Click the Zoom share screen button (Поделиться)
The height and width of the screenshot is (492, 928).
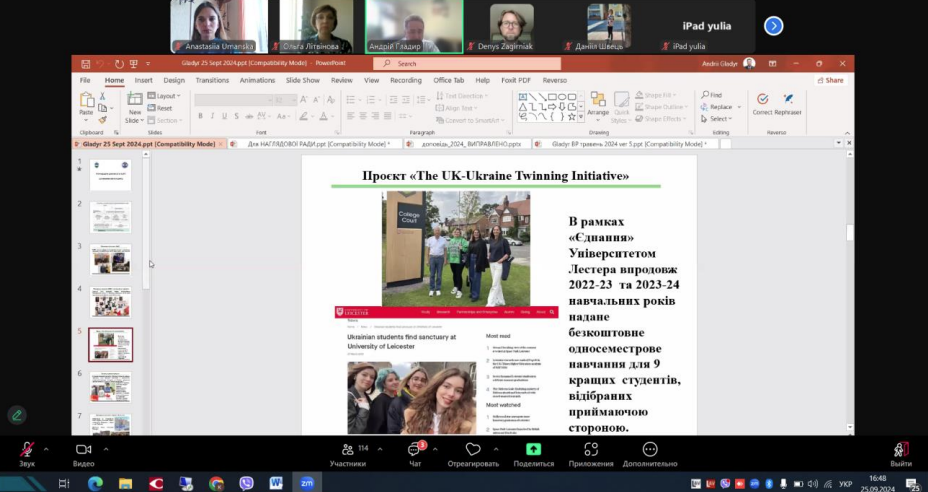(x=534, y=455)
